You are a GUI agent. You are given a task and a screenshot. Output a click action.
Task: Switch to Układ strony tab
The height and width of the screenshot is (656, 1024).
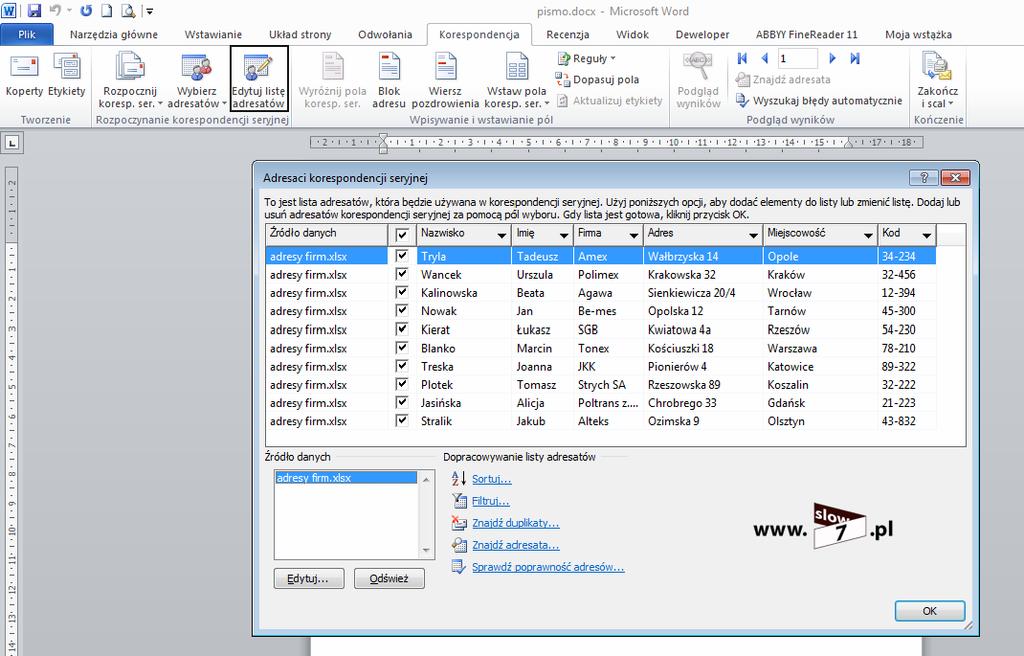(300, 35)
